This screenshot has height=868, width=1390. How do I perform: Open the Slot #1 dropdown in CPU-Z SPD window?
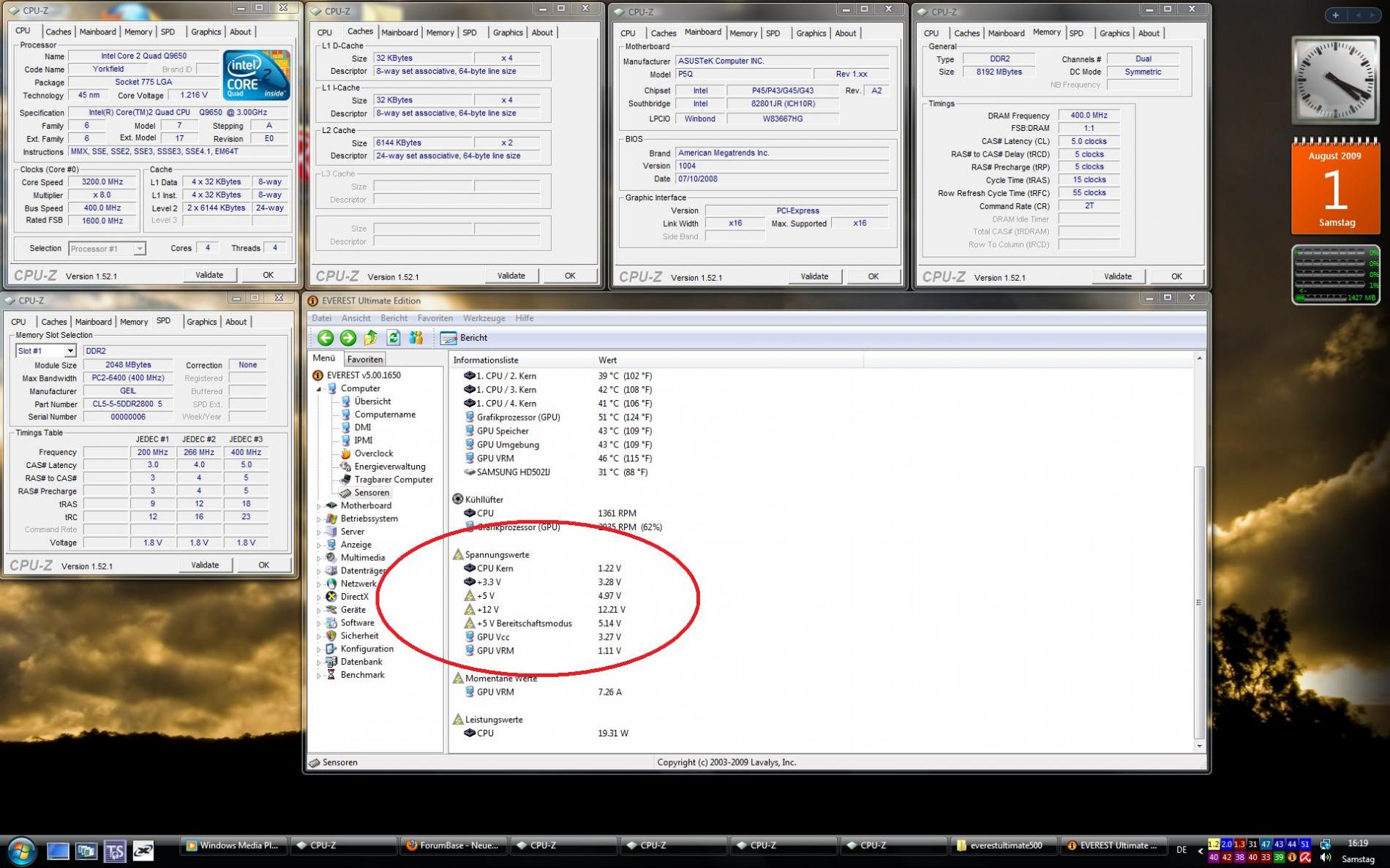point(70,351)
